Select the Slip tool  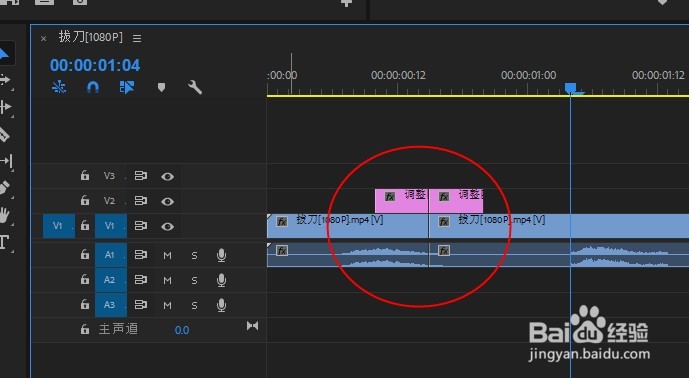coord(6,161)
